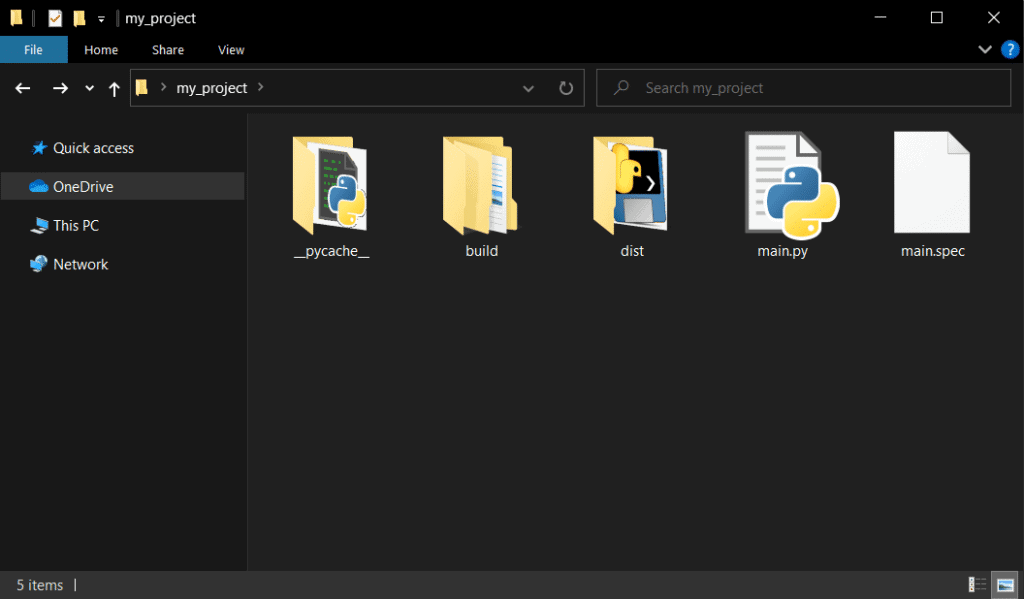Open This PC in the sidebar
1024x599 pixels.
click(x=74, y=225)
